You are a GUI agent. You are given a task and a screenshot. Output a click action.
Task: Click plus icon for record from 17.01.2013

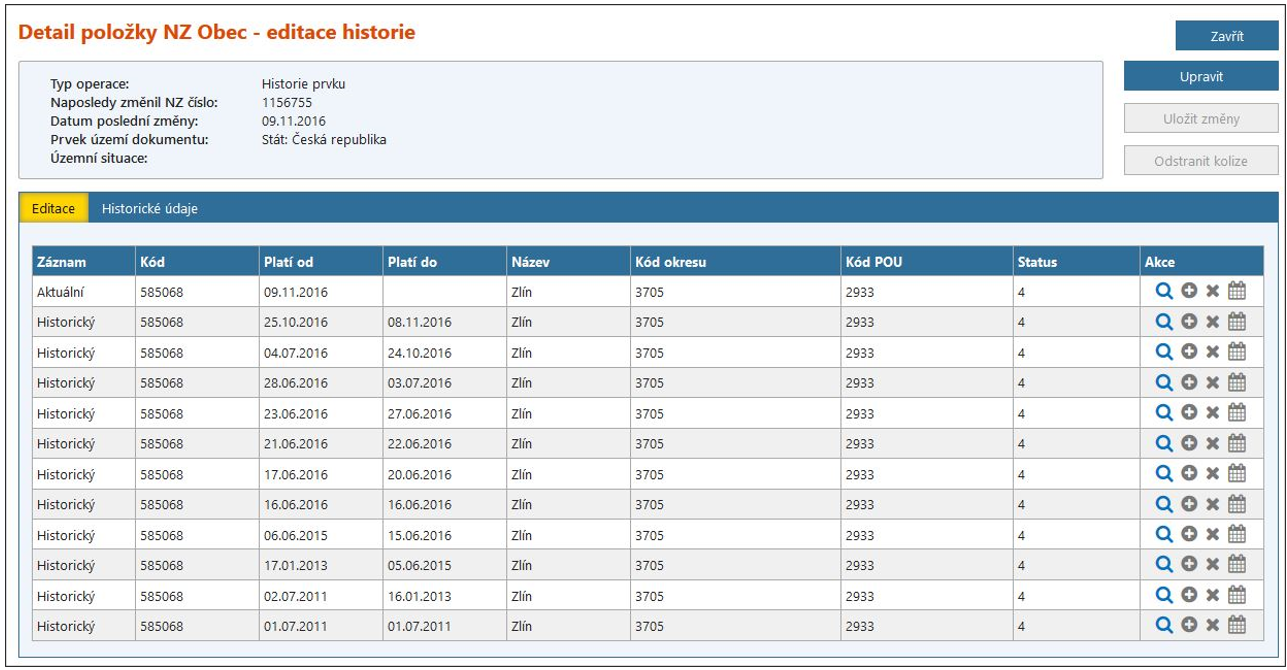[1189, 565]
